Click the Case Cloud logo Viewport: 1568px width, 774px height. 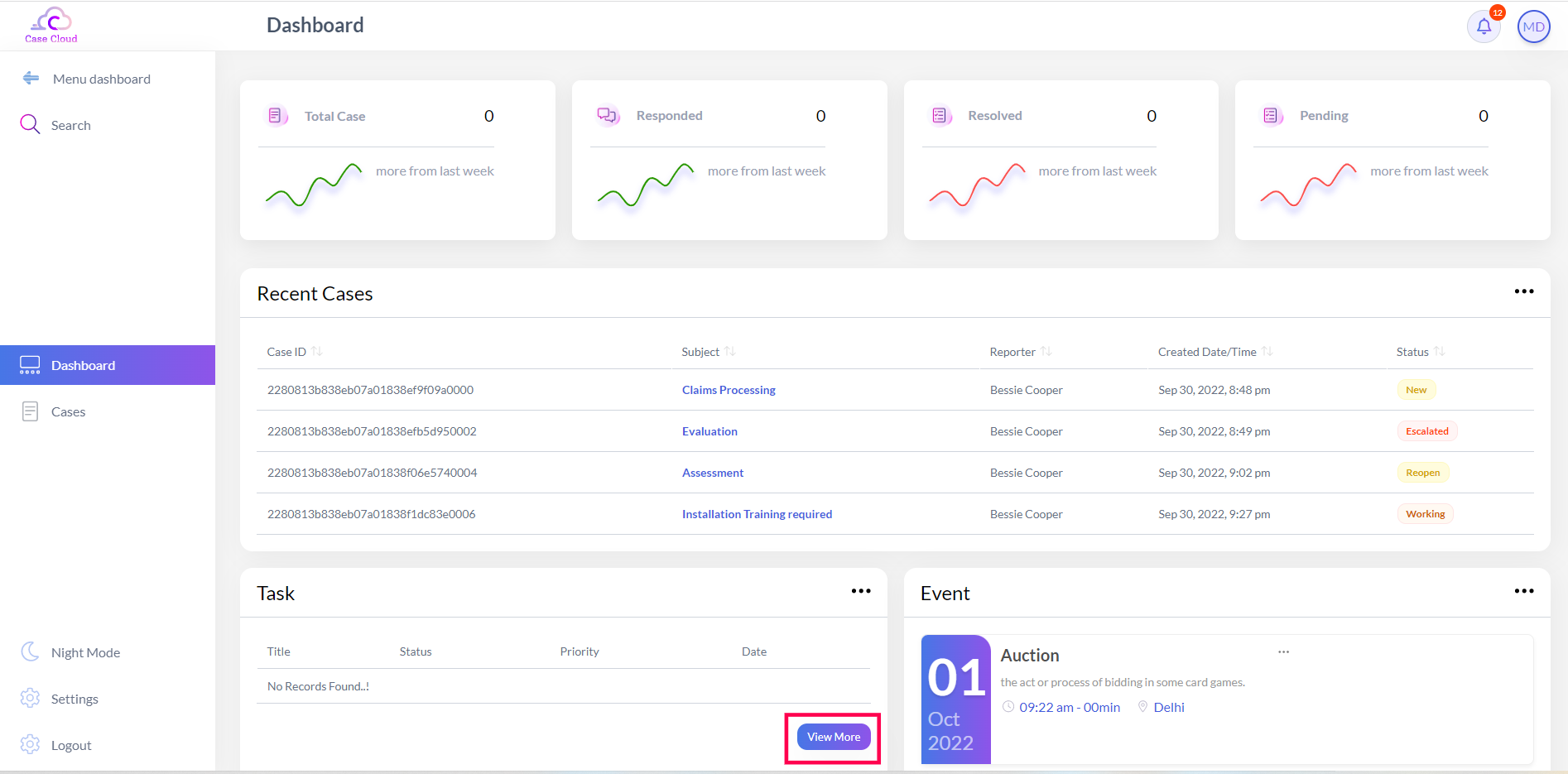pos(51,25)
